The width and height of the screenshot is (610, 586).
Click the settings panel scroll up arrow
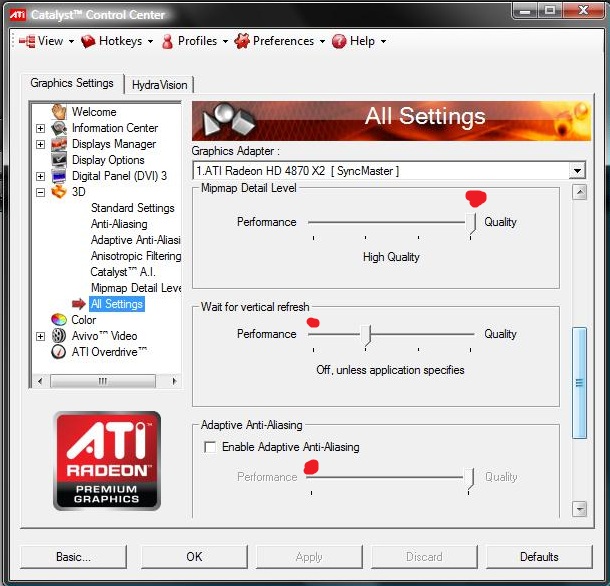point(580,192)
